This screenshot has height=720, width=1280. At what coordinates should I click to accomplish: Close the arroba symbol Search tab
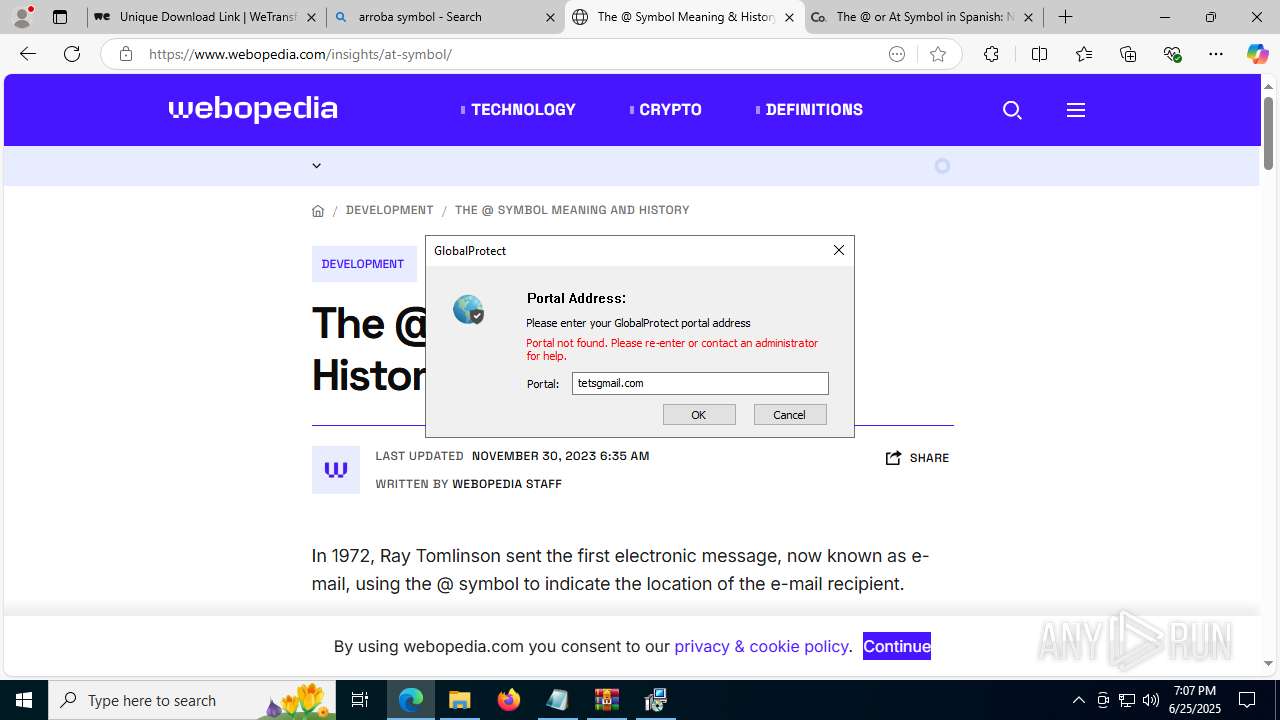pos(550,18)
